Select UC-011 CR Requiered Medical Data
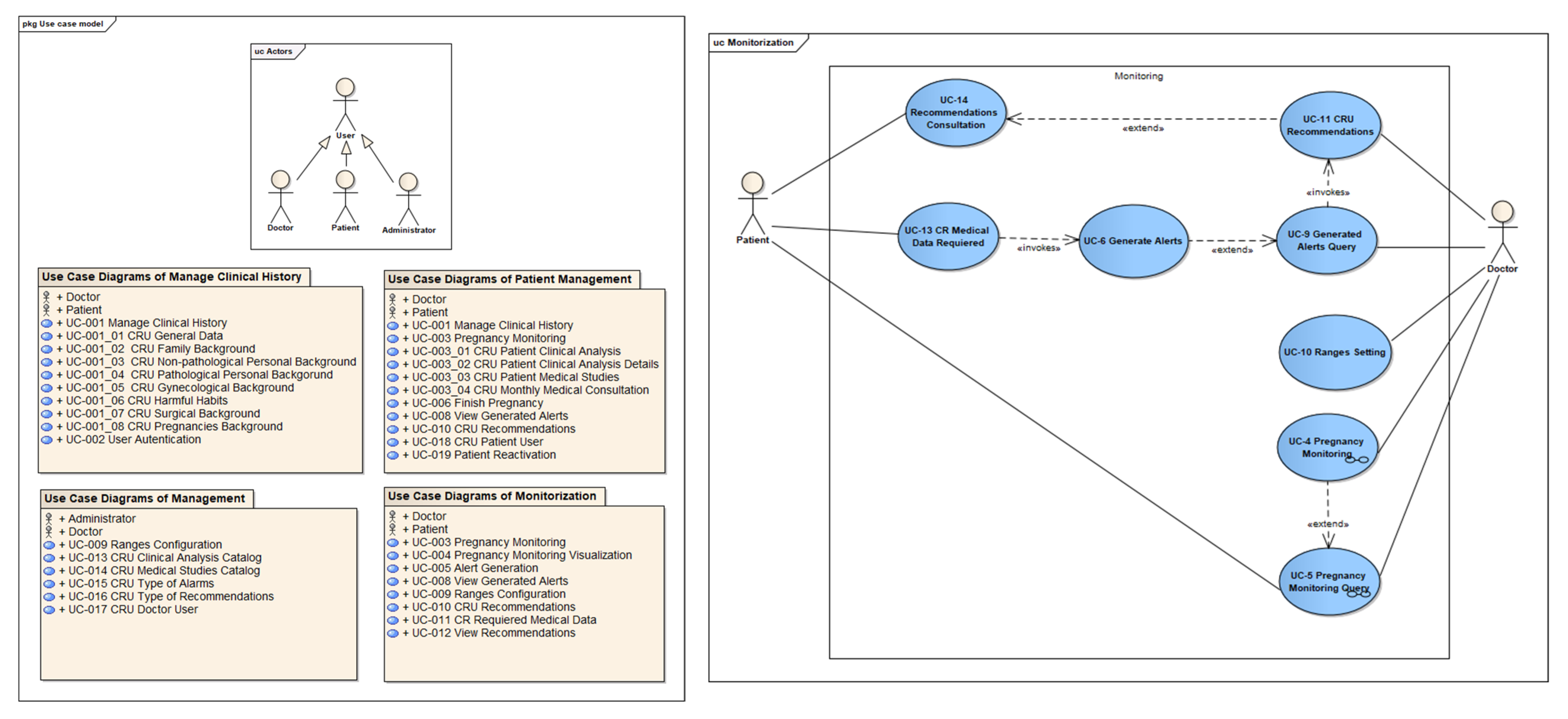 [x=492, y=620]
